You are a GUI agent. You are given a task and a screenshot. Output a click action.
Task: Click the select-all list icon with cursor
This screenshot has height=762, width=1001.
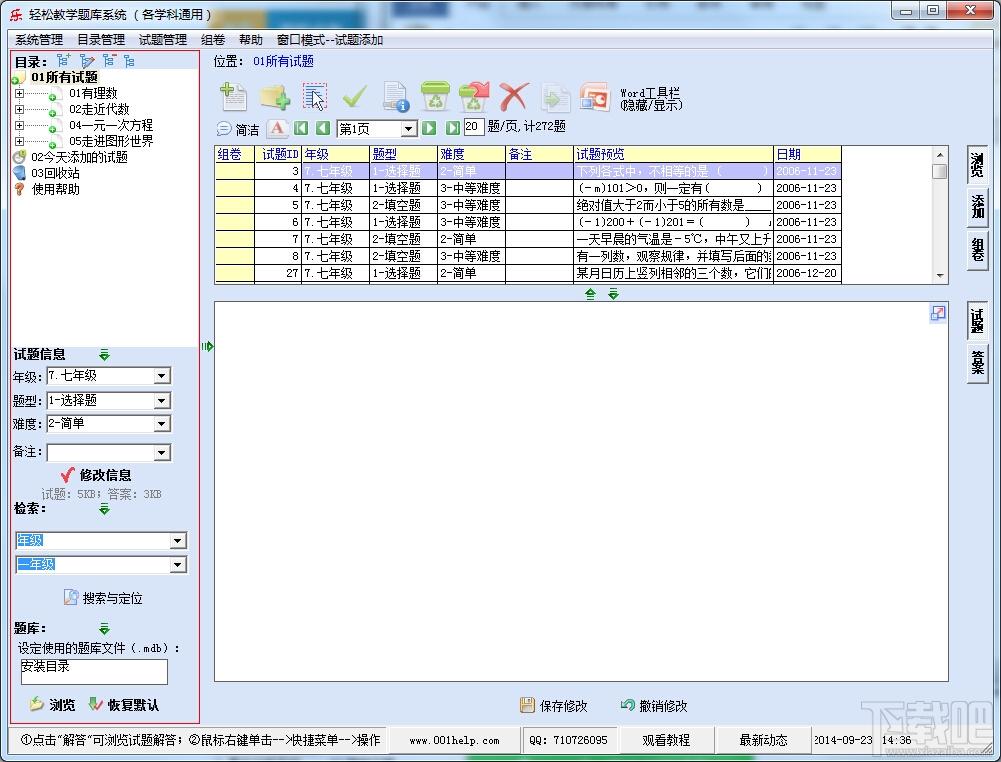pyautogui.click(x=315, y=98)
